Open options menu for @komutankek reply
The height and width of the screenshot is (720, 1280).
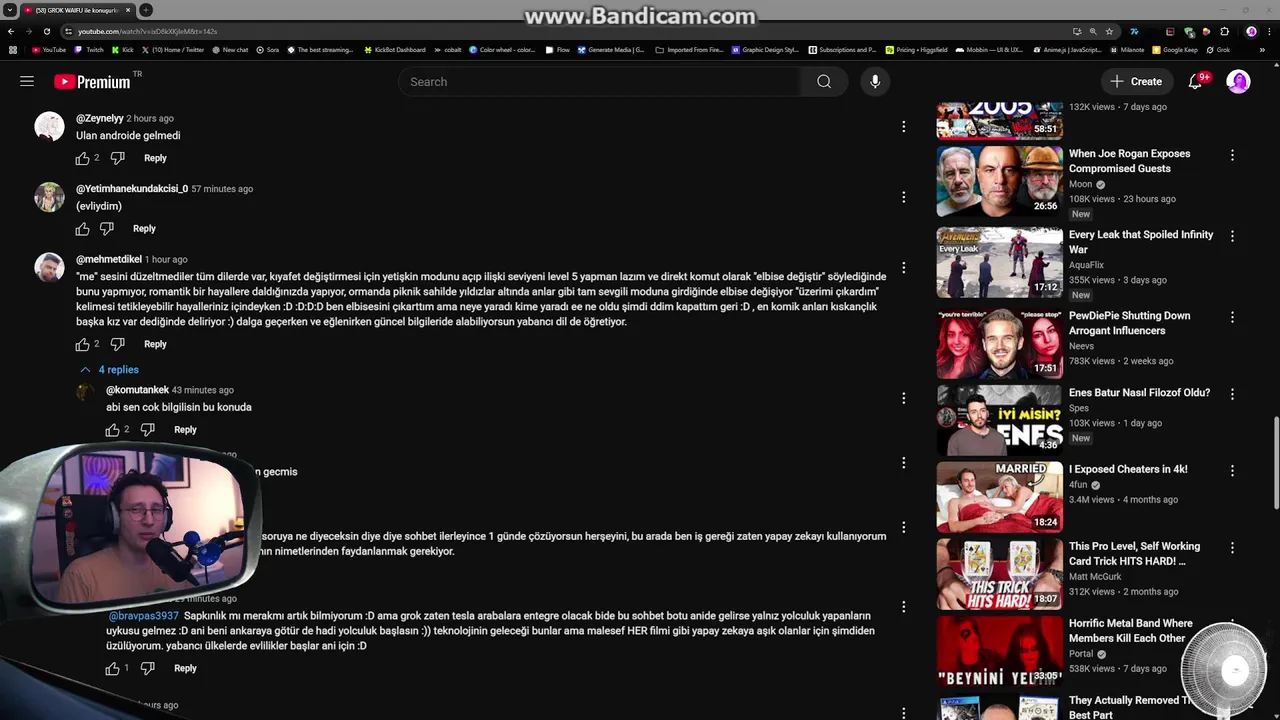pos(903,398)
